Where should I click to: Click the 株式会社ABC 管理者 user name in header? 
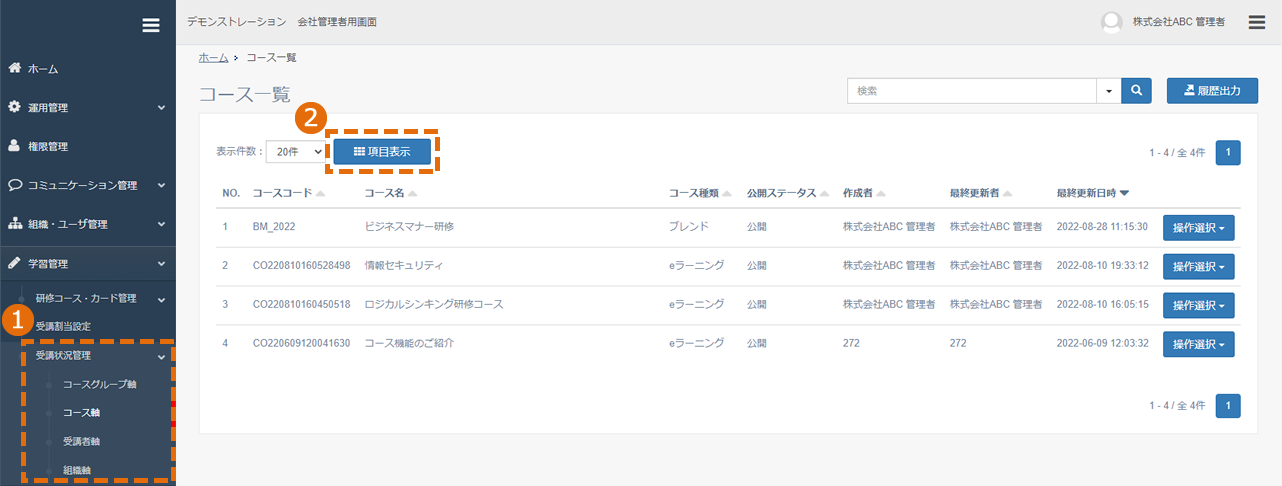tap(1179, 22)
